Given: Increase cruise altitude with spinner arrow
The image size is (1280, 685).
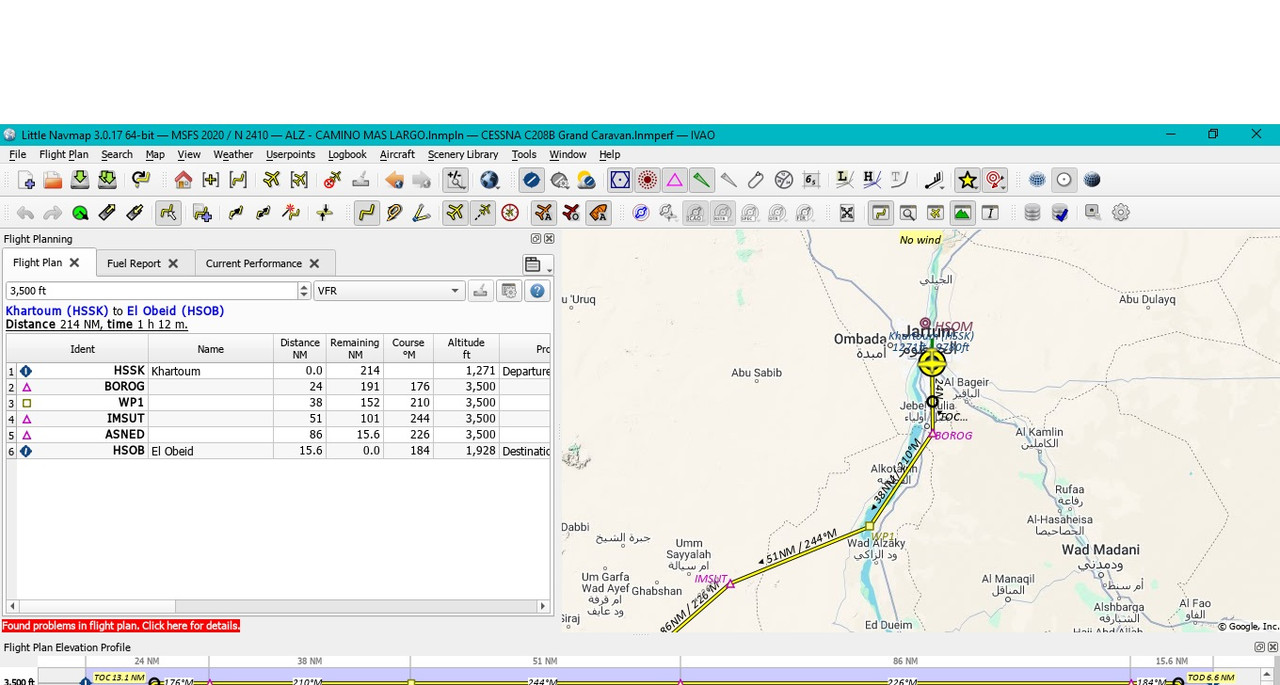Looking at the screenshot, I should 304,286.
